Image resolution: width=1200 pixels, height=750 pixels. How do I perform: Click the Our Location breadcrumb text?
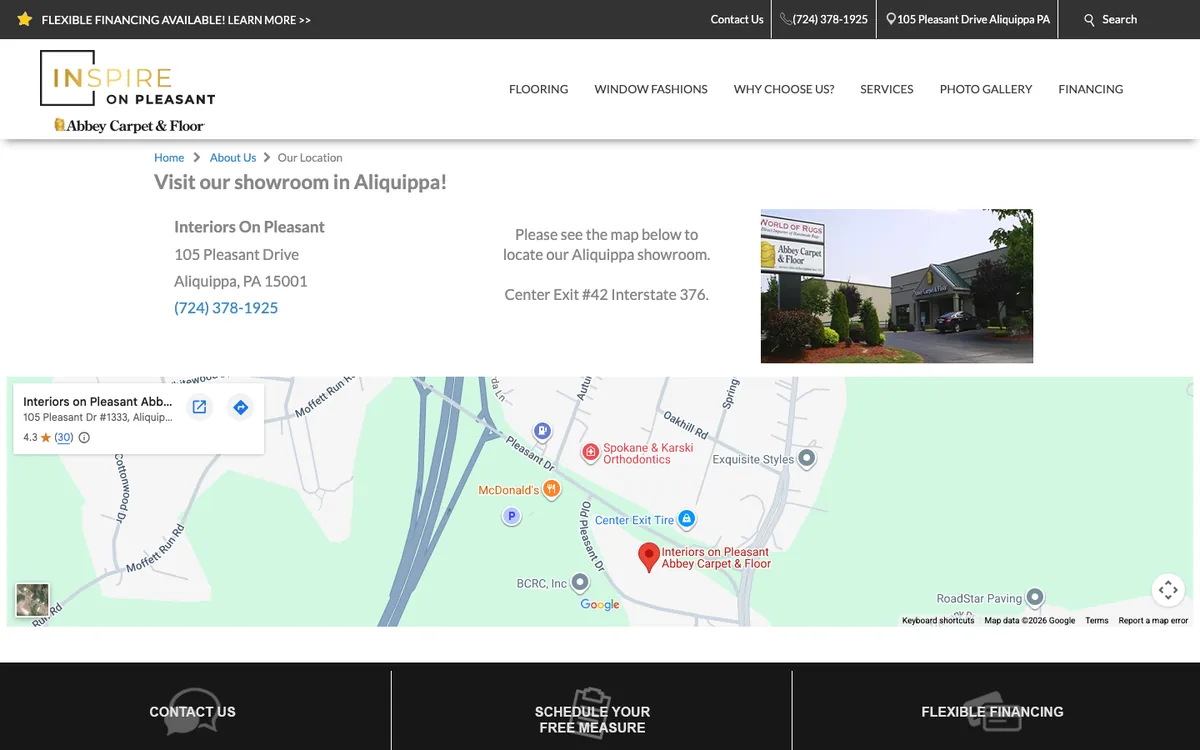(310, 157)
